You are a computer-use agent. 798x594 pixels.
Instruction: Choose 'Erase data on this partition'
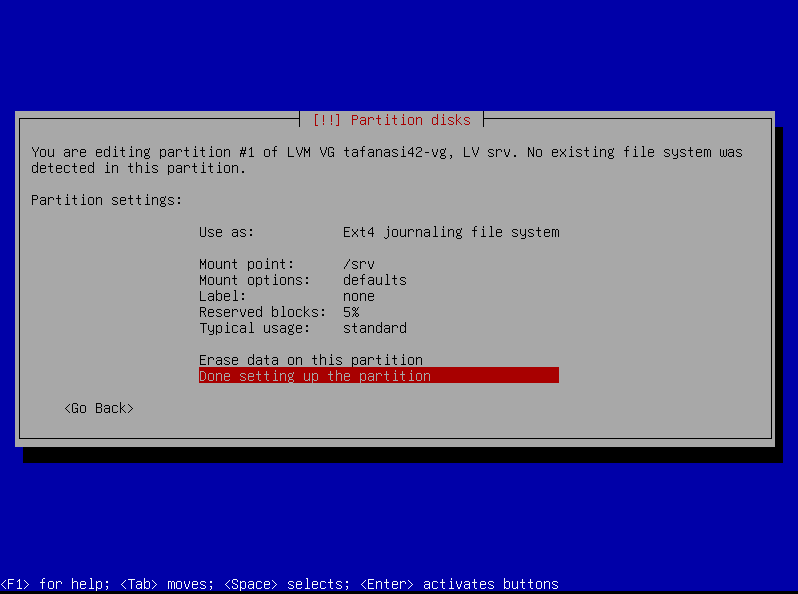click(310, 360)
